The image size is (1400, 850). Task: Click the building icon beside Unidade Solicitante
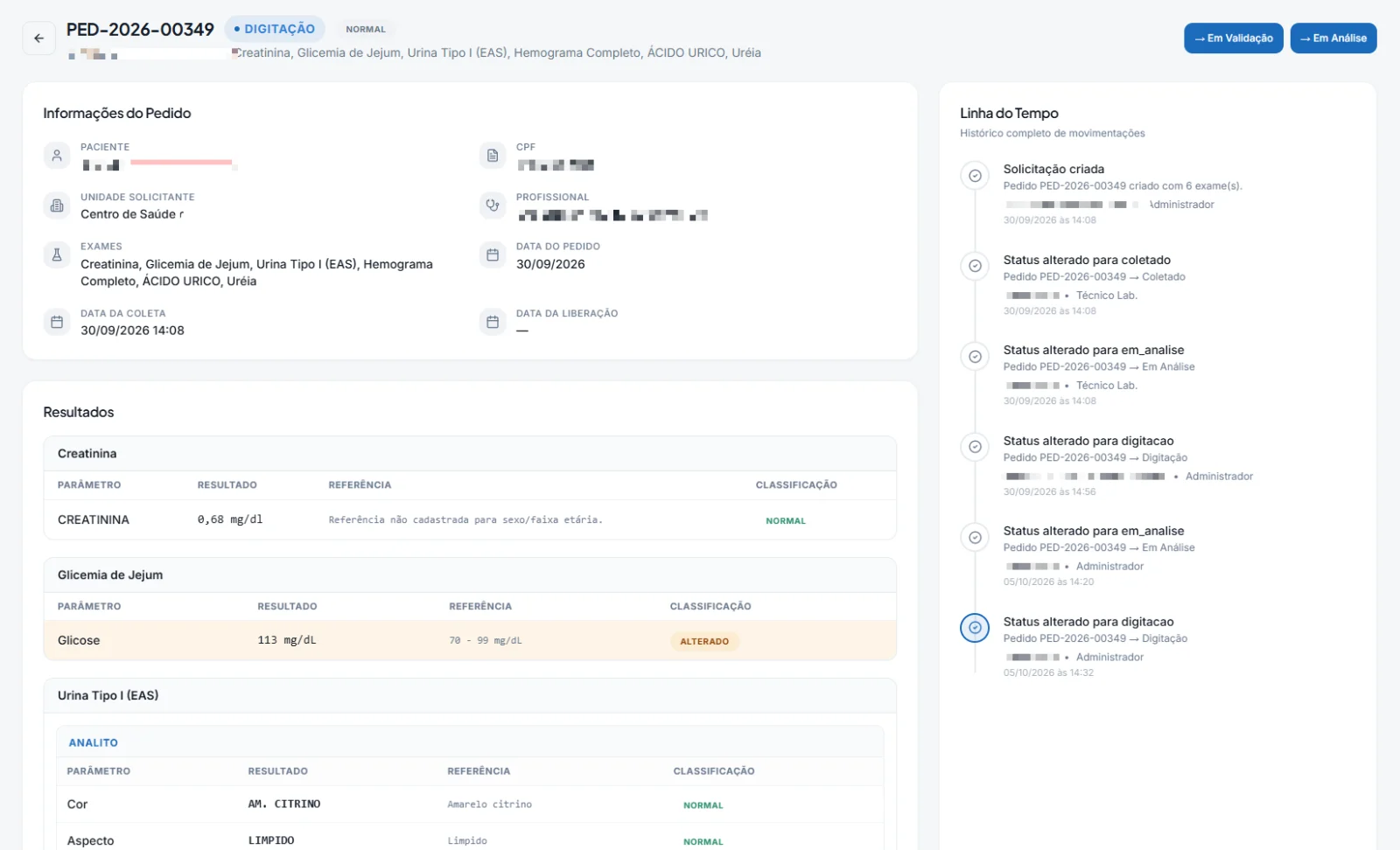click(57, 206)
